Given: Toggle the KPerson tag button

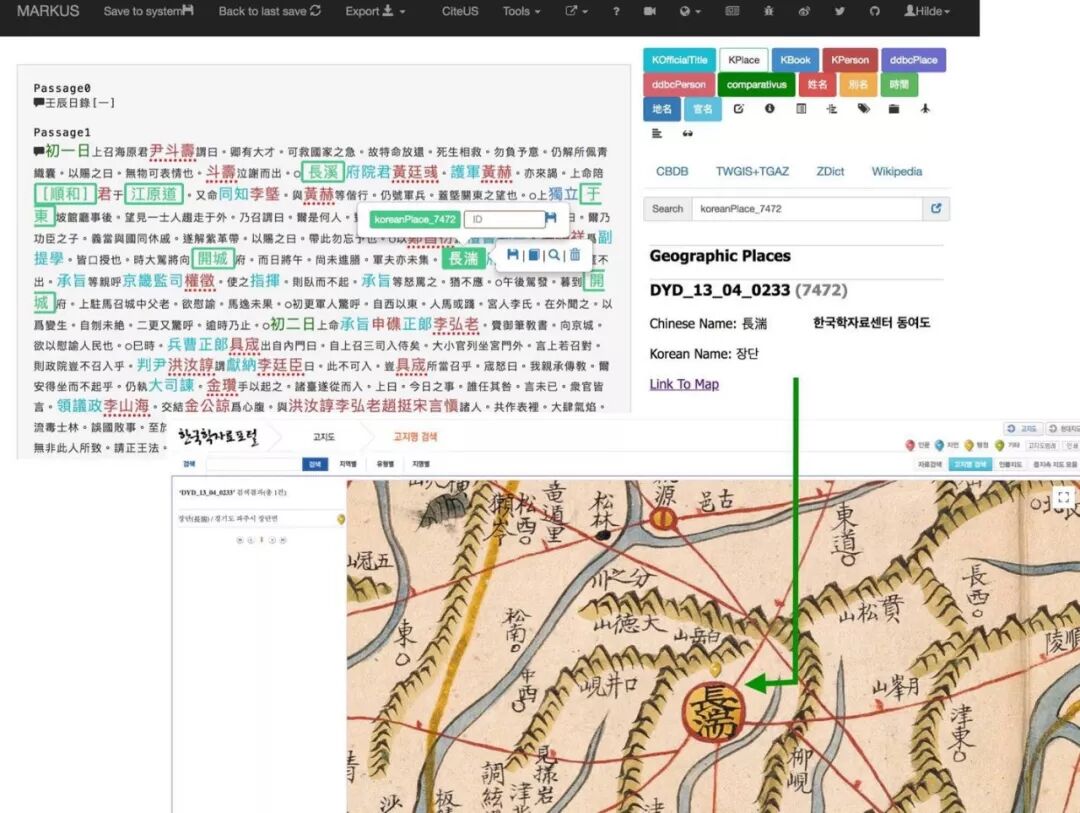Looking at the screenshot, I should coord(850,60).
